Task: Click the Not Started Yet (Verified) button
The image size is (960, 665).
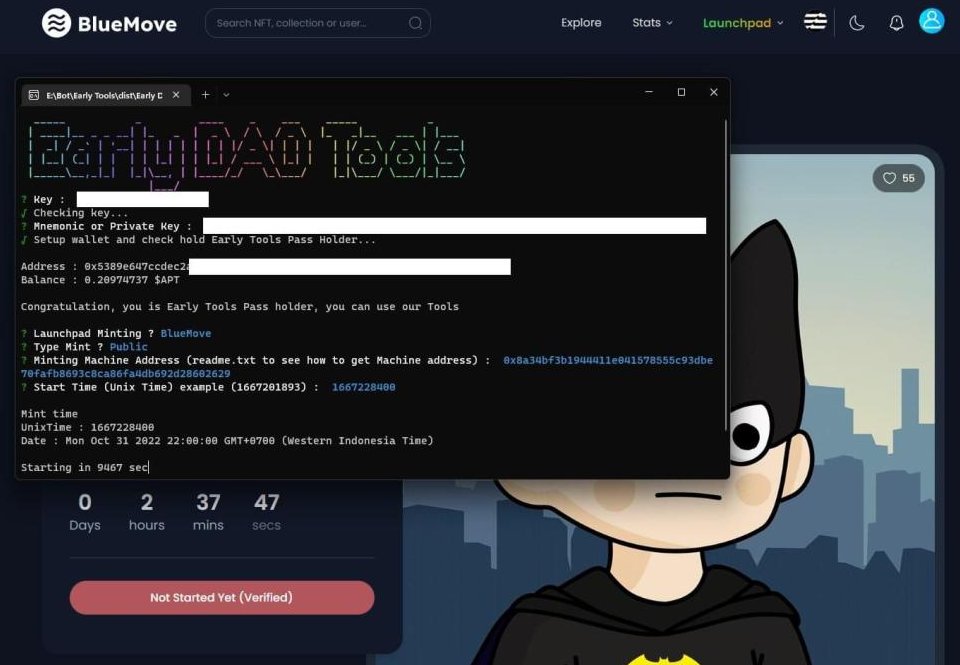Action: pos(221,597)
